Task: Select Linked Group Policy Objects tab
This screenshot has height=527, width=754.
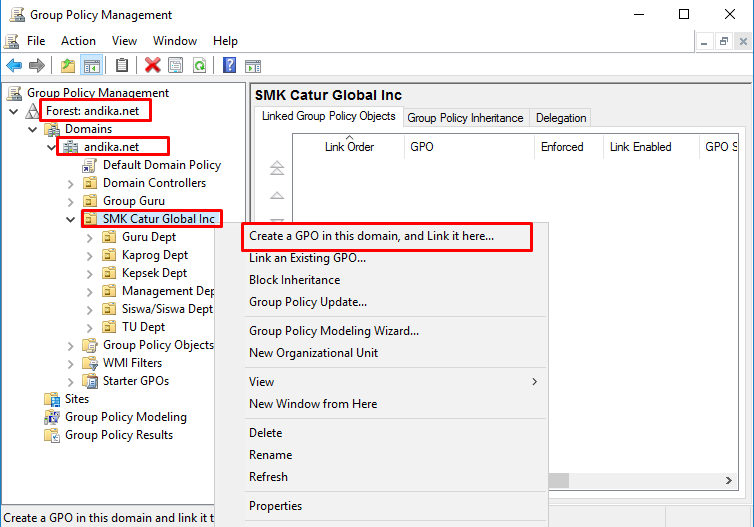Action: [328, 116]
